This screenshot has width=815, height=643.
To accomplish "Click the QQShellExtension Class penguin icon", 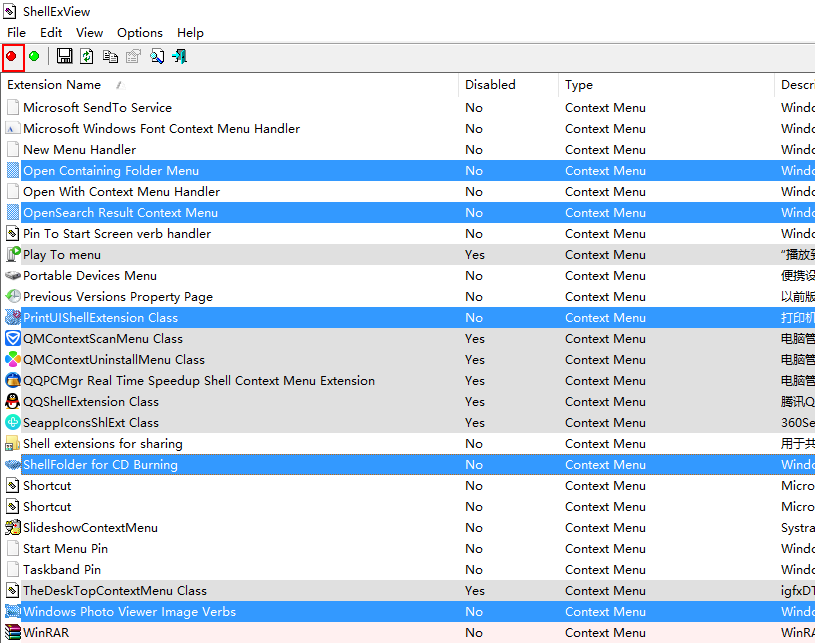I will coord(12,402).
